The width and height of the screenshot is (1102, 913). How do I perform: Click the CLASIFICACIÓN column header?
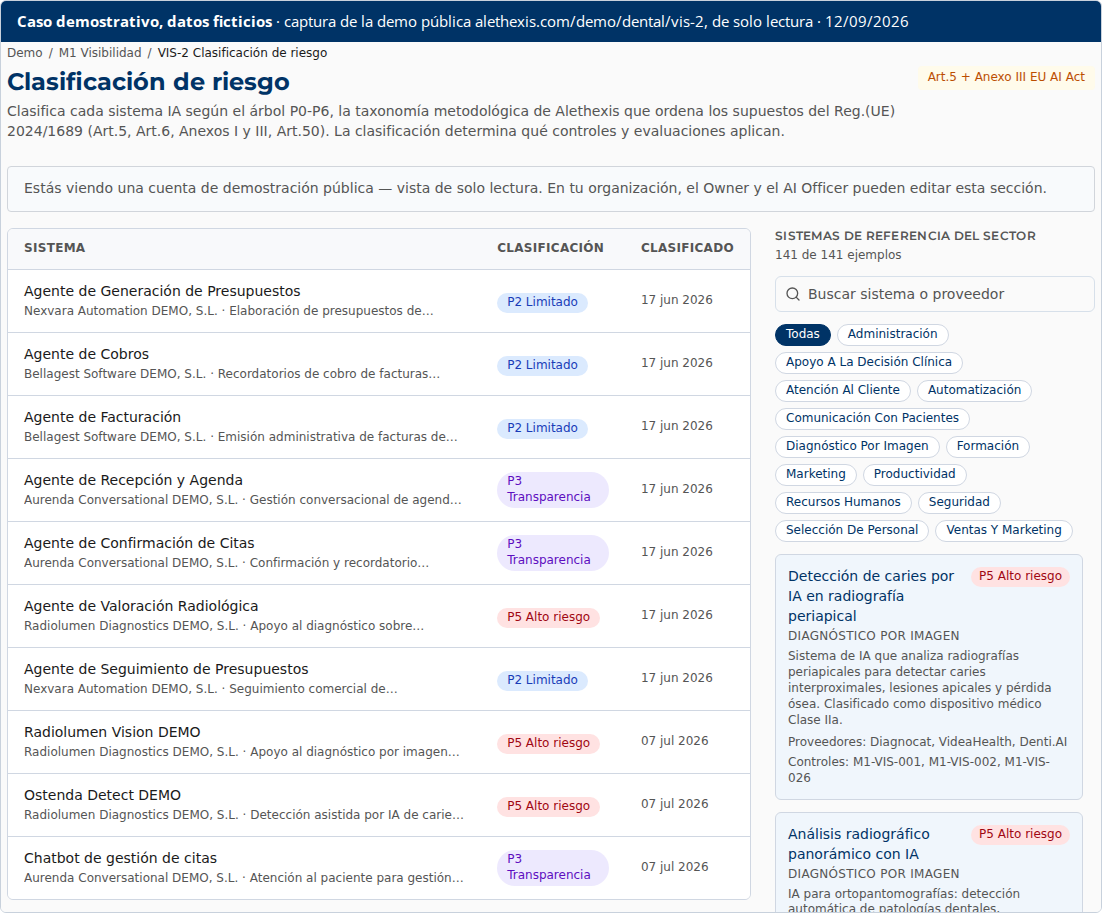(550, 247)
